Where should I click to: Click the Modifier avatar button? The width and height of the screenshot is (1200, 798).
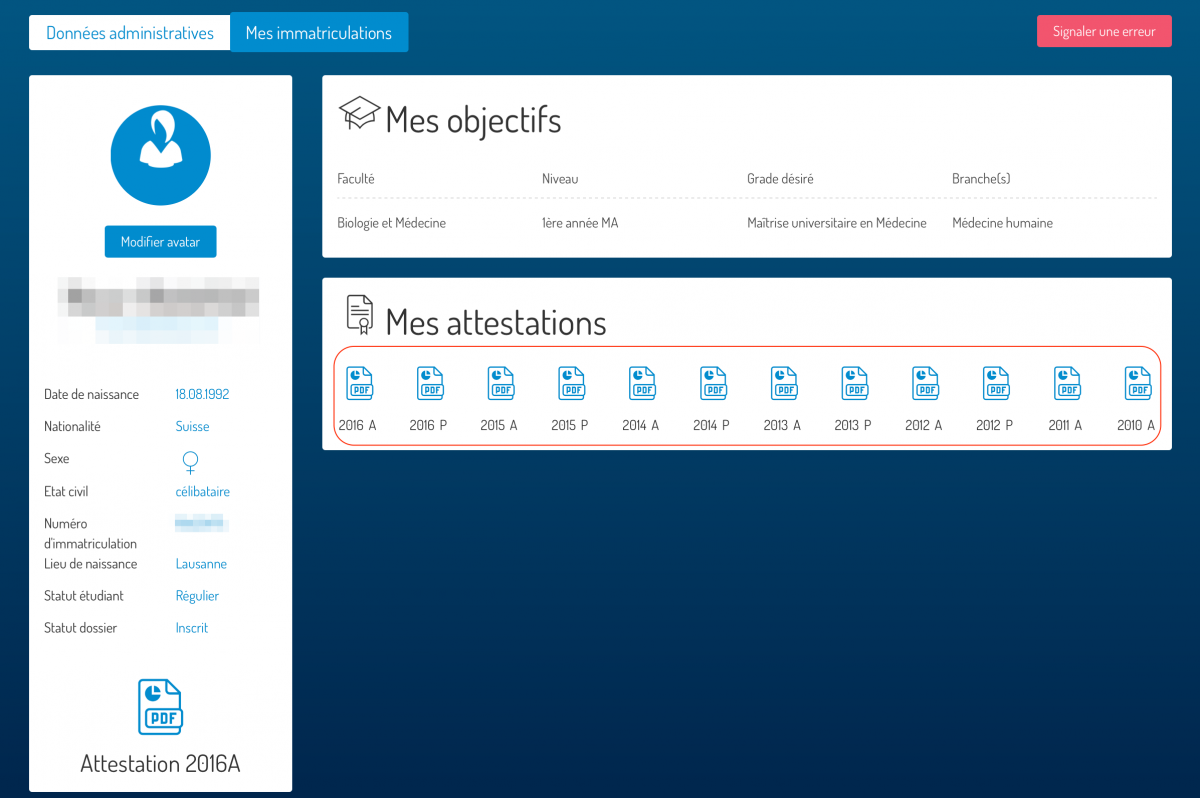point(160,242)
